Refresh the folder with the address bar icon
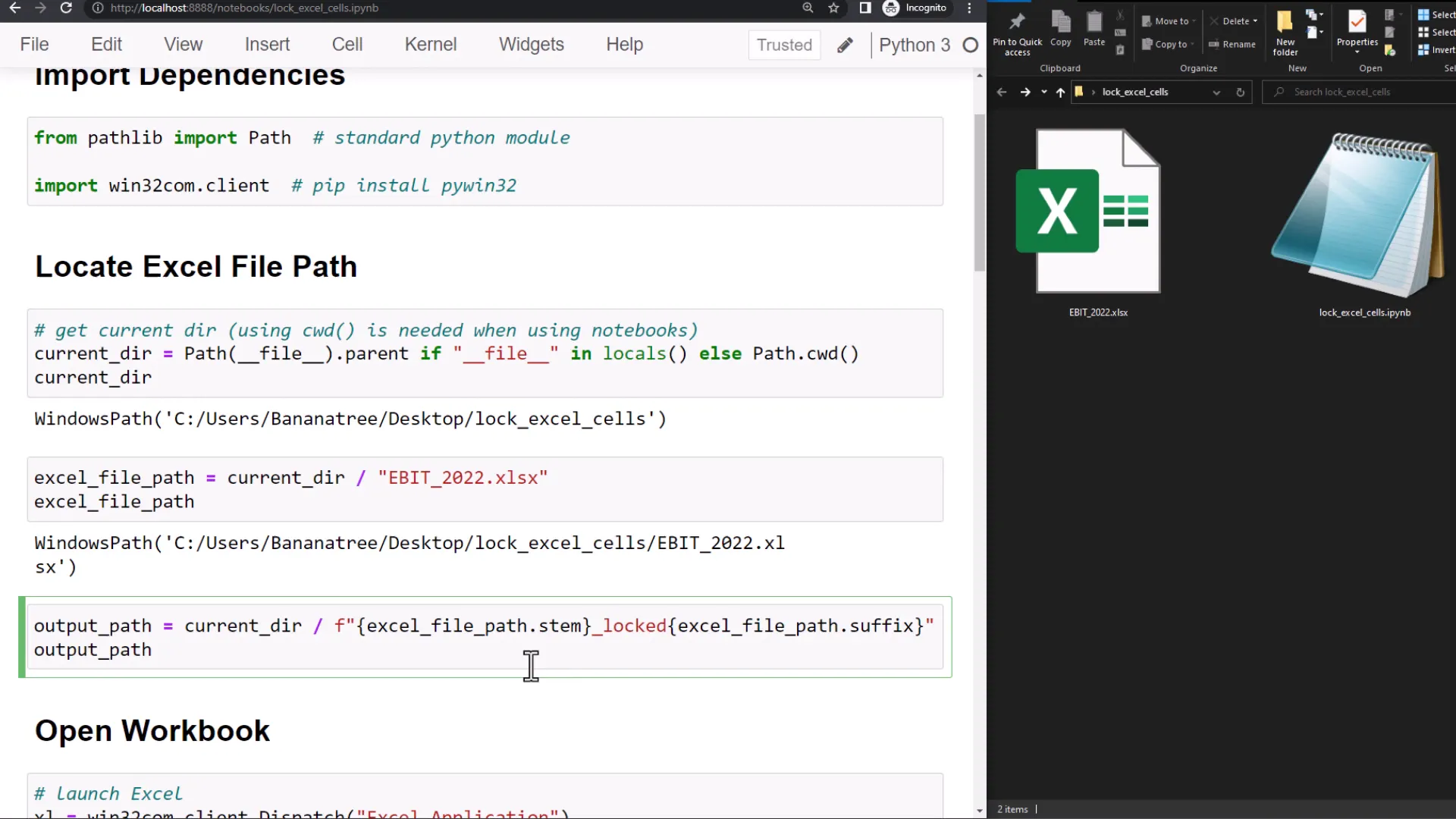 click(1241, 92)
